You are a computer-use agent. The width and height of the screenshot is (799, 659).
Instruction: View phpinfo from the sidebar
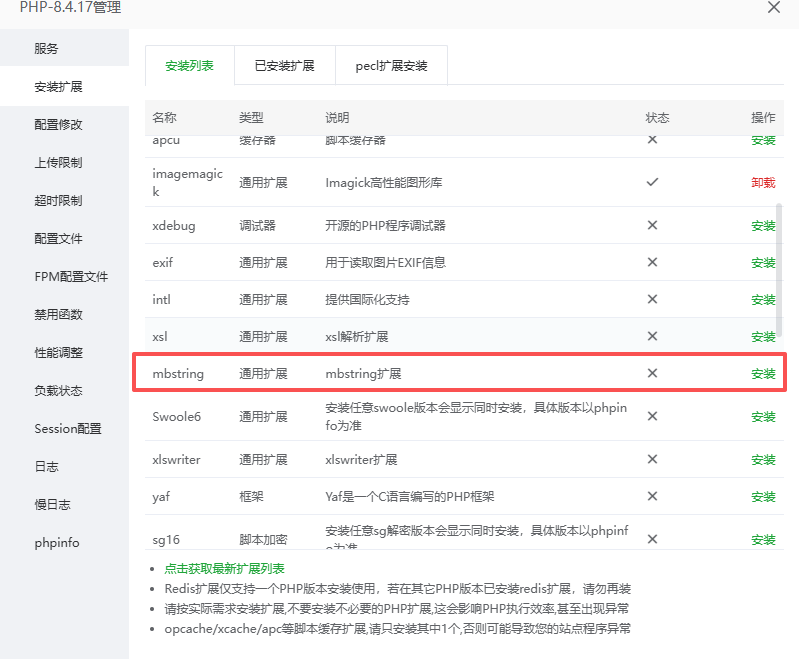tap(56, 543)
